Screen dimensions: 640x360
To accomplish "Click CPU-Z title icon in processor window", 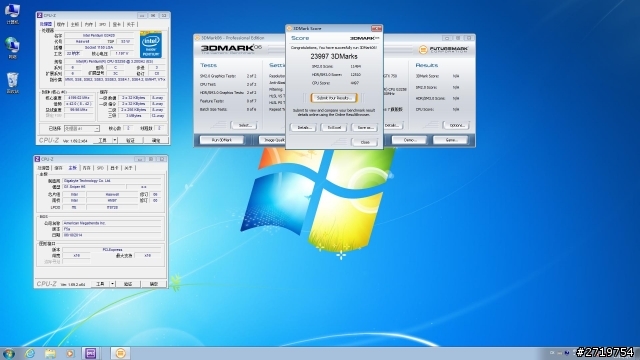I will 40,16.
